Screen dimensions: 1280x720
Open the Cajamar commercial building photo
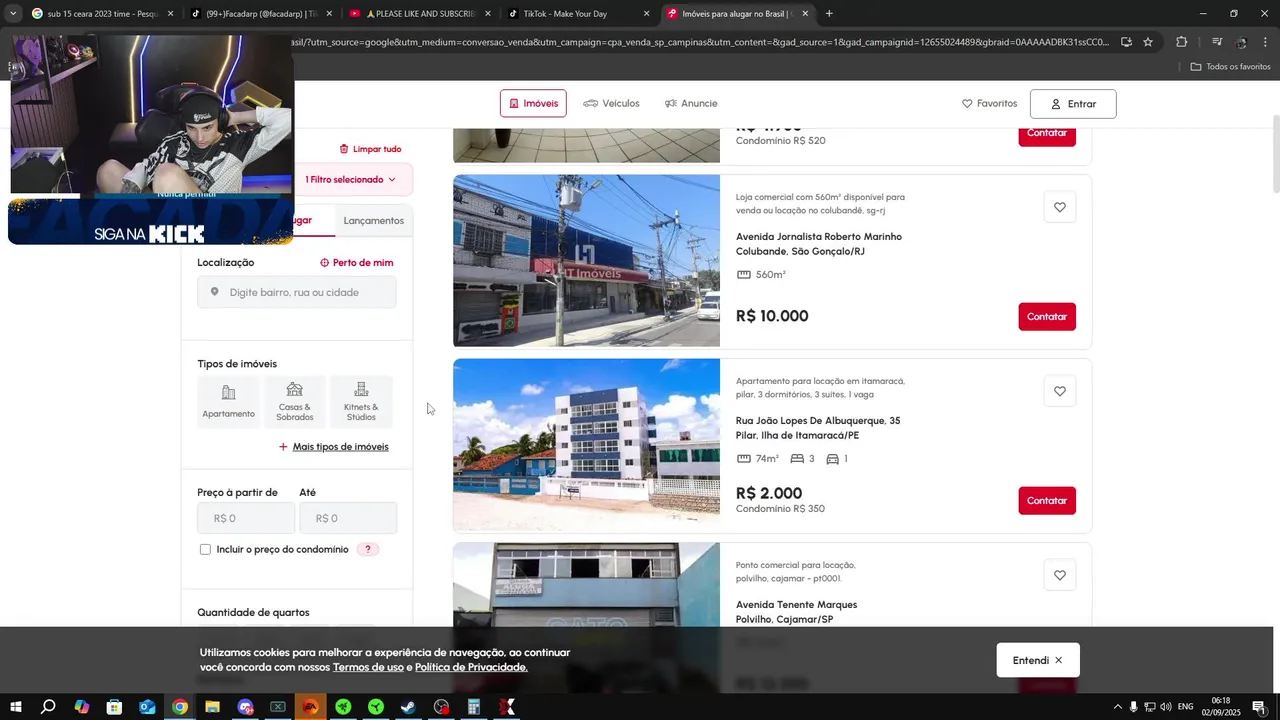coord(586,585)
